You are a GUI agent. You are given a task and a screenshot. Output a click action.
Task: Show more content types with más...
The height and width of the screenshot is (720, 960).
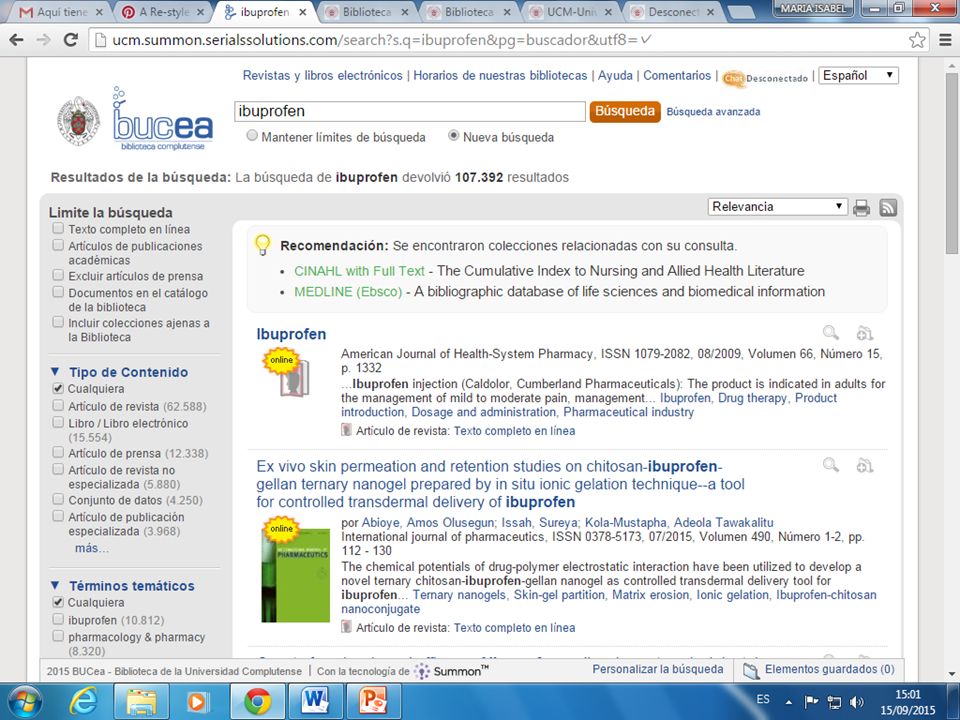coord(91,549)
